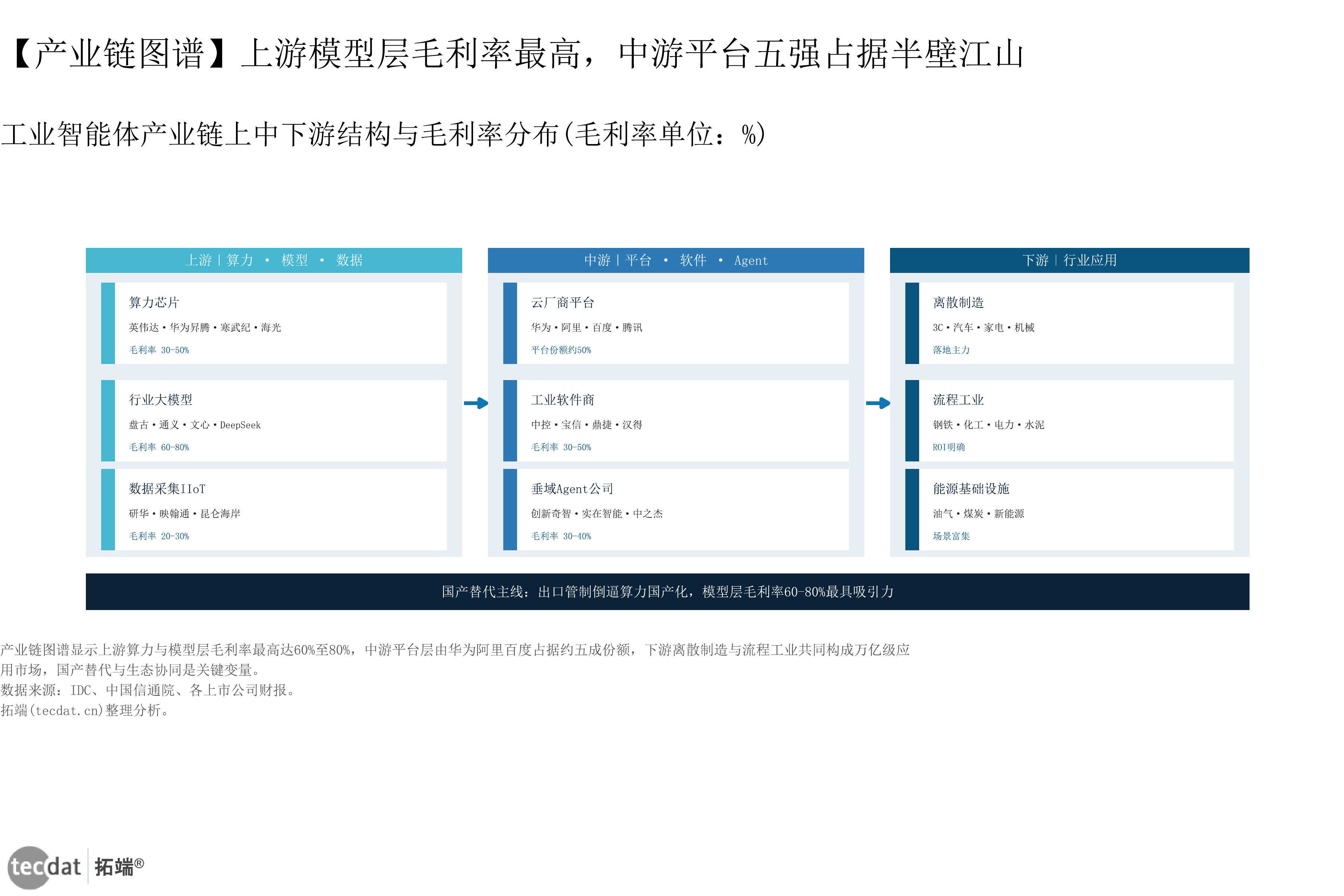Click the 算力芯片 card title

pyautogui.click(x=154, y=302)
